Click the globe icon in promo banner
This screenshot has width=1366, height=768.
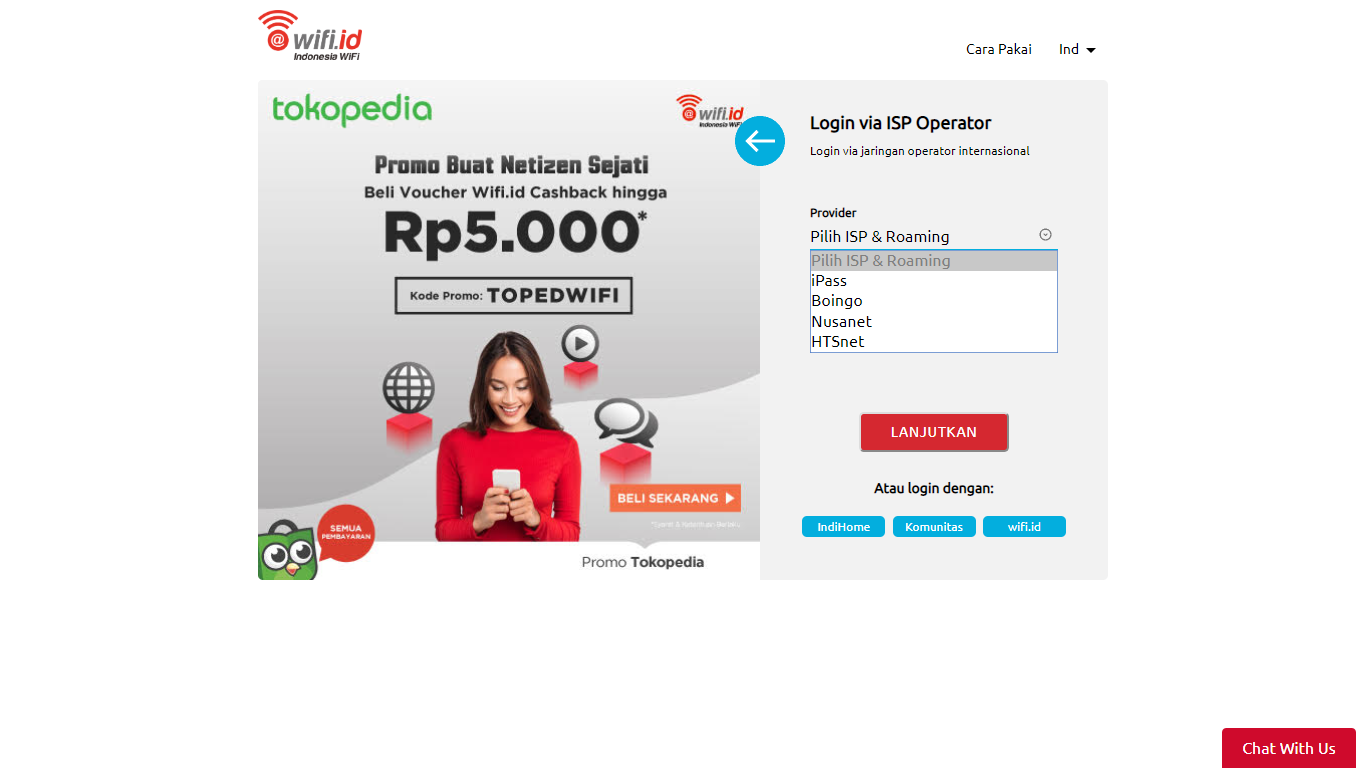pyautogui.click(x=408, y=387)
